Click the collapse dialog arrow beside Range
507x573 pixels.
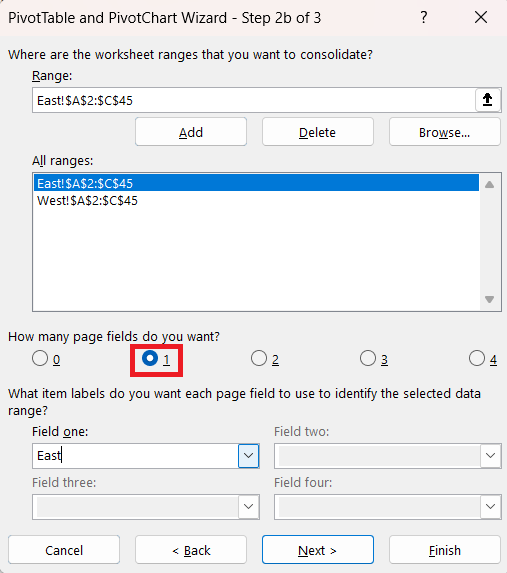tap(488, 100)
